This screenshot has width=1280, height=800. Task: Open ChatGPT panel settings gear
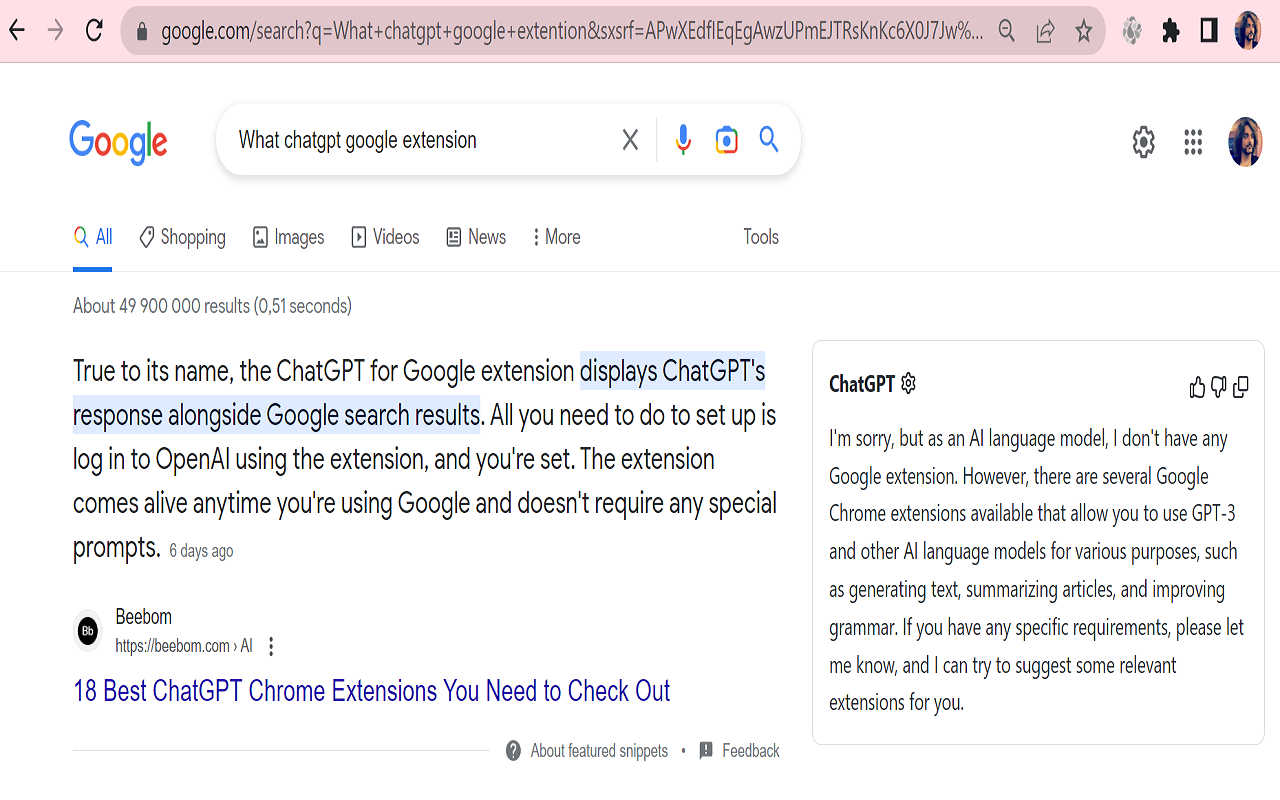[908, 383]
